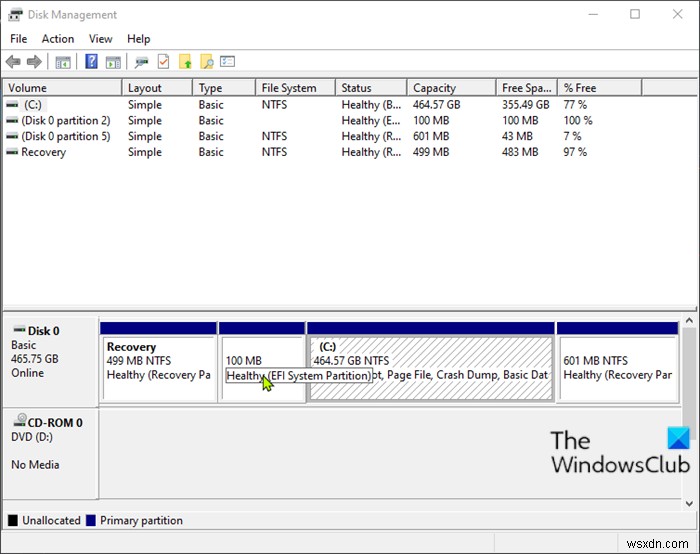
Task: Open the Action menu
Action: pos(58,39)
